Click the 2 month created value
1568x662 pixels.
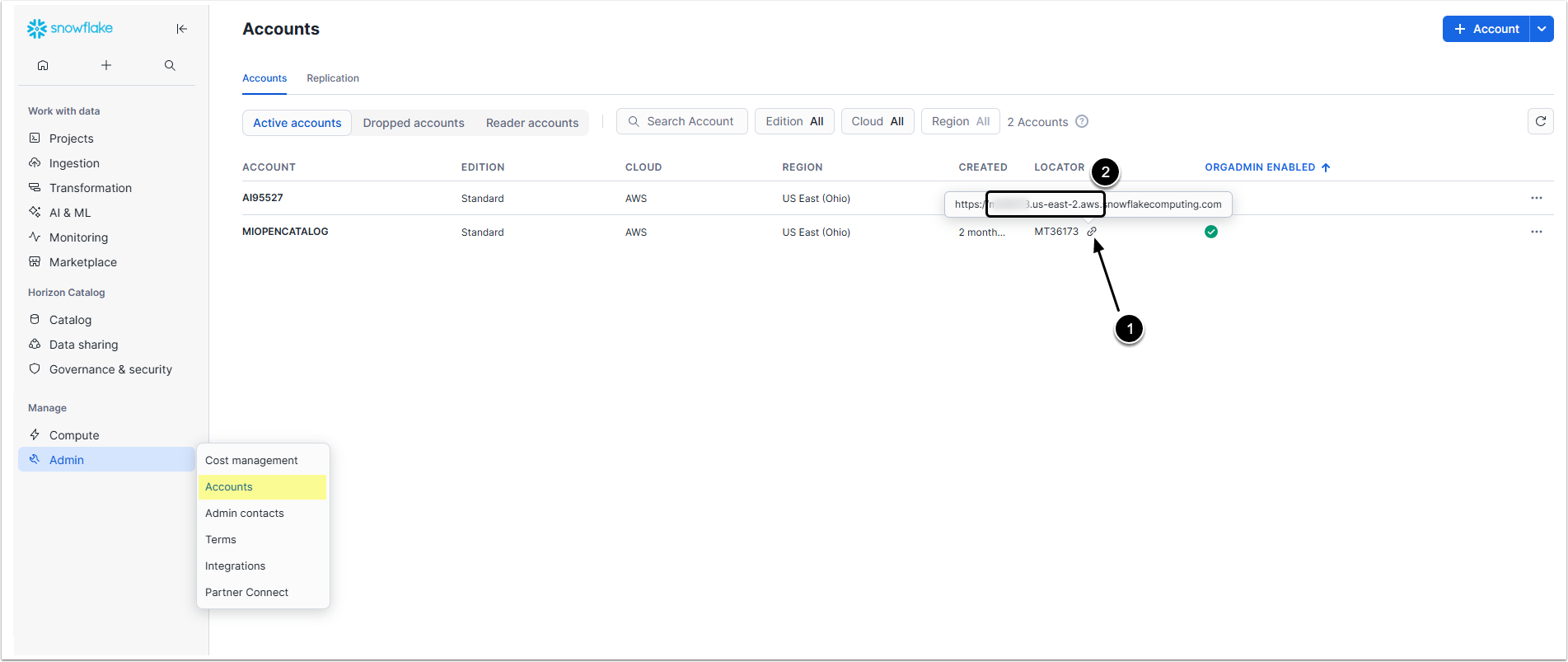point(981,232)
